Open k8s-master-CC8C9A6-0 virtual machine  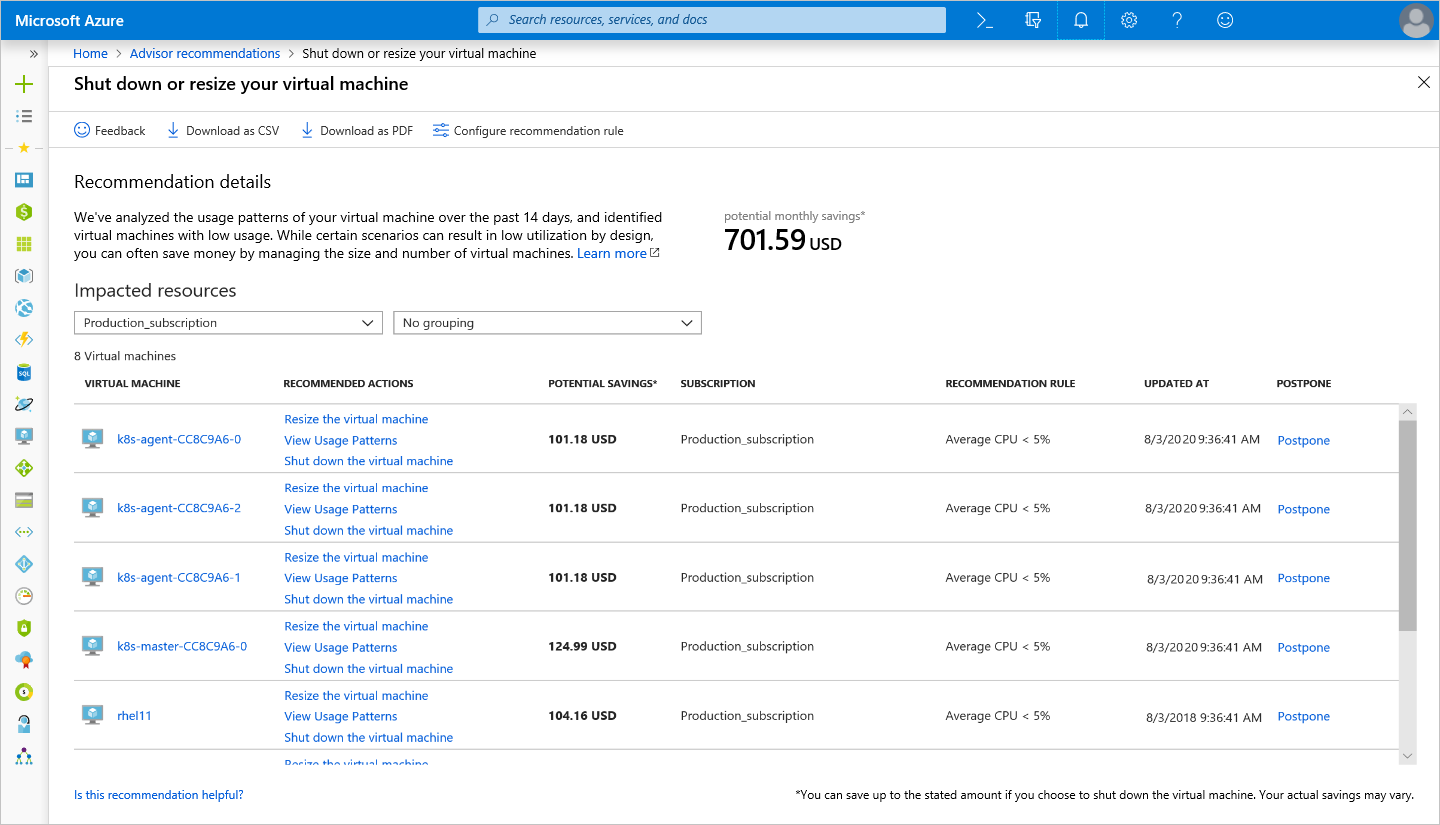(x=182, y=647)
